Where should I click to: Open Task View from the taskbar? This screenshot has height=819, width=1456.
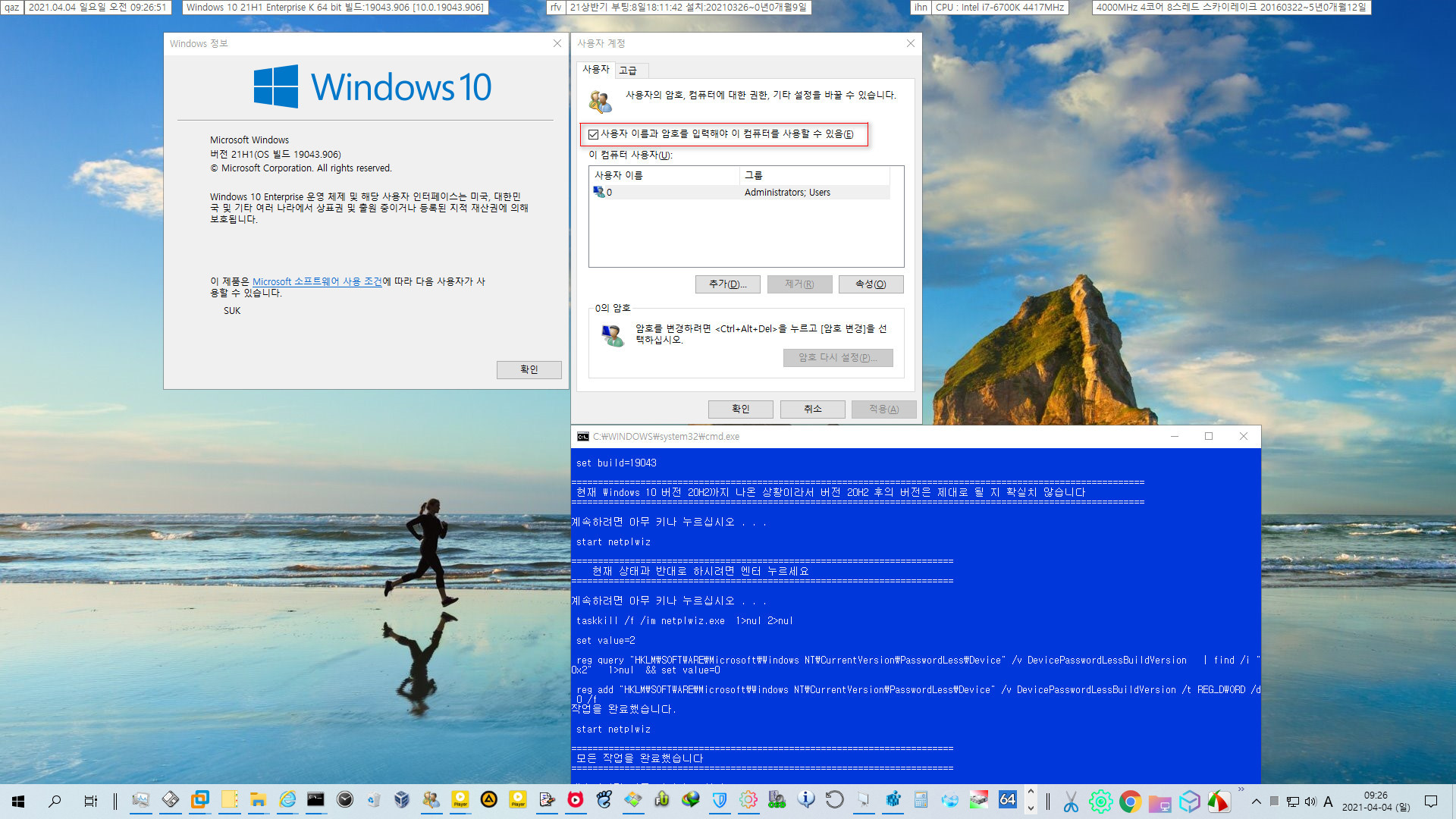[90, 801]
